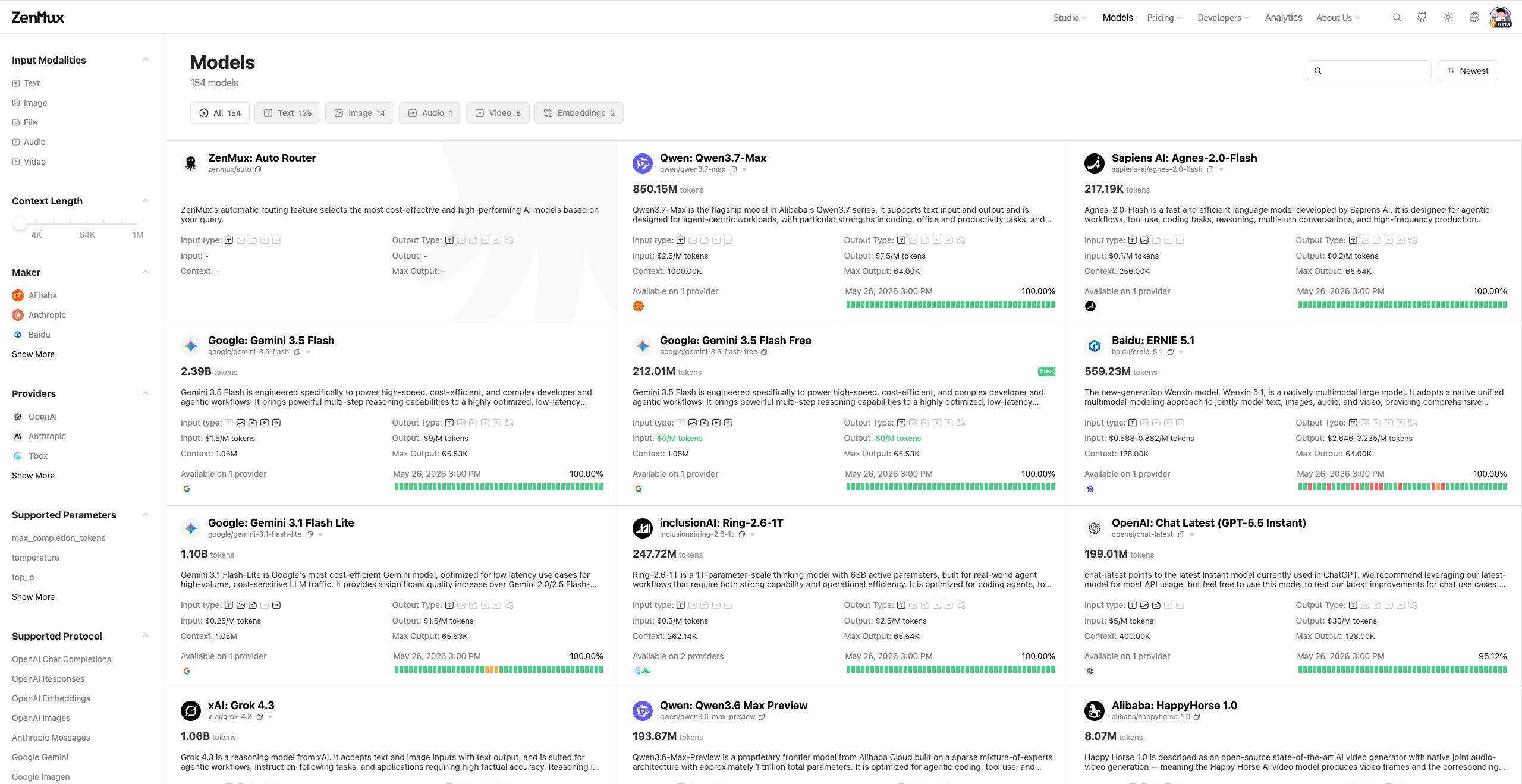Copy the zenmux/auto model ID

click(x=258, y=169)
